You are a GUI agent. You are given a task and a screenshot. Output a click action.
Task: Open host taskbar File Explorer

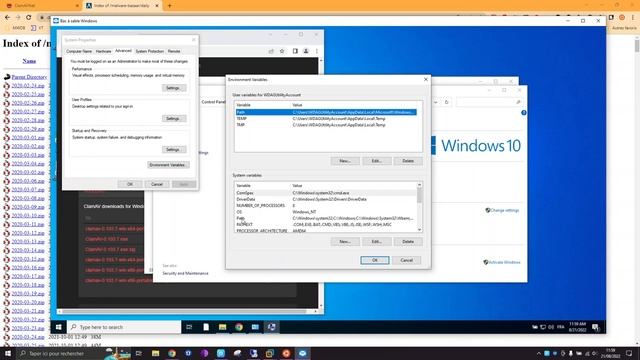tap(156, 353)
